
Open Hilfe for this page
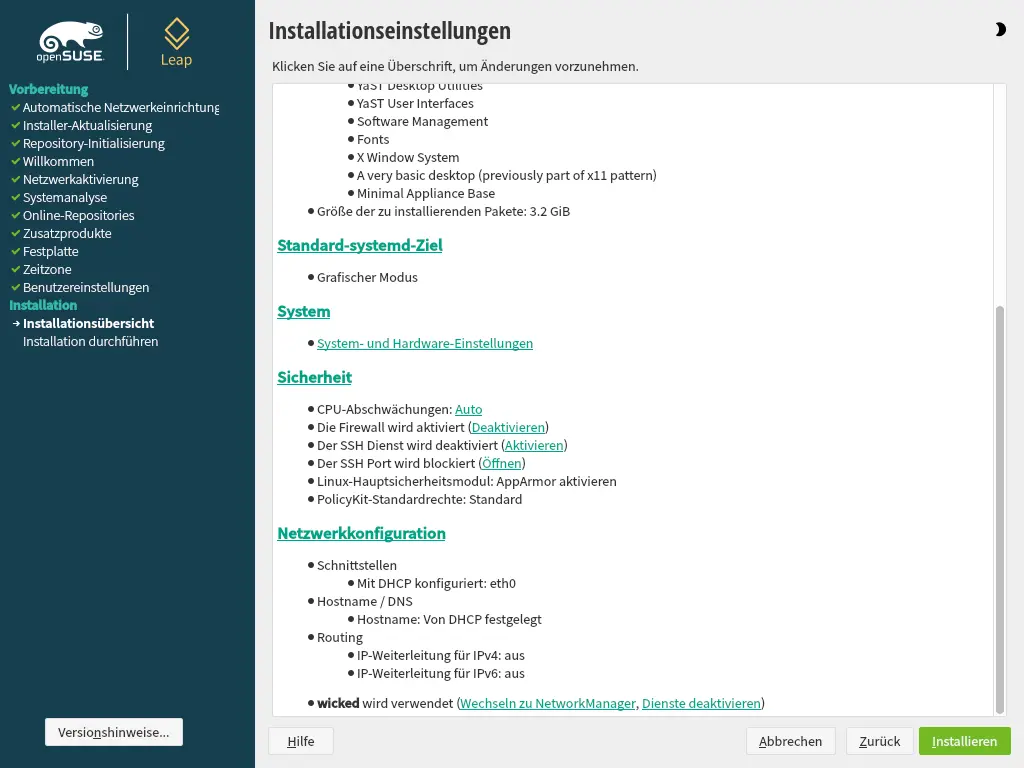coord(300,741)
